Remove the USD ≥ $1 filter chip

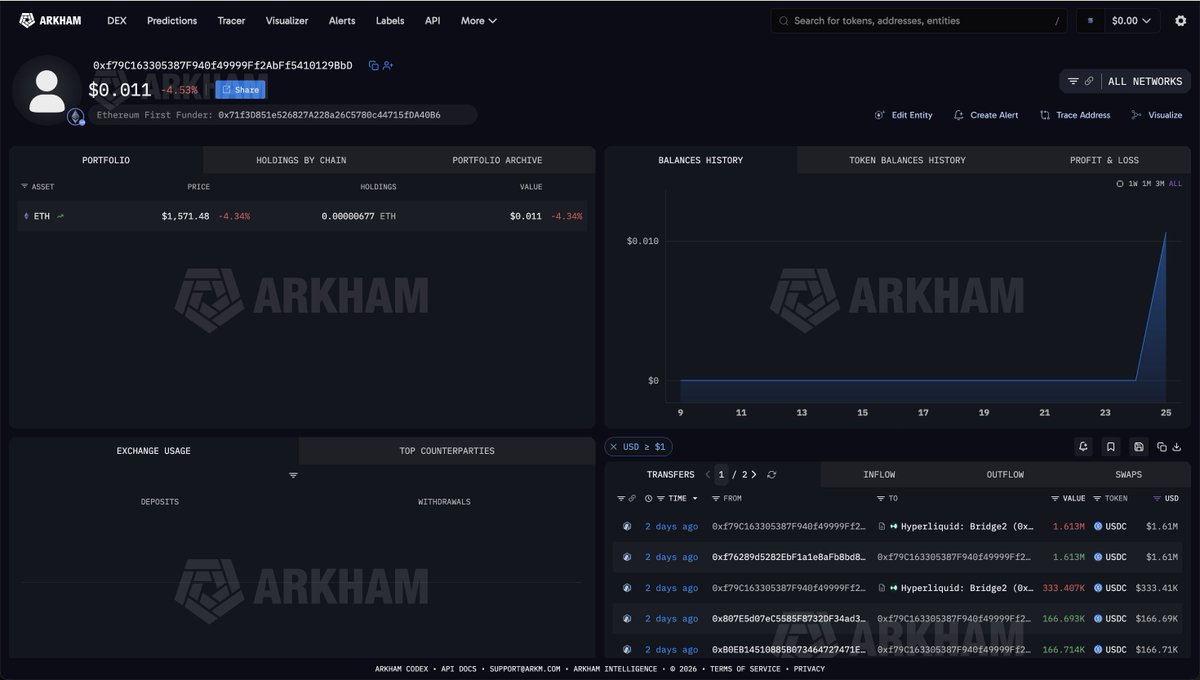tap(613, 447)
